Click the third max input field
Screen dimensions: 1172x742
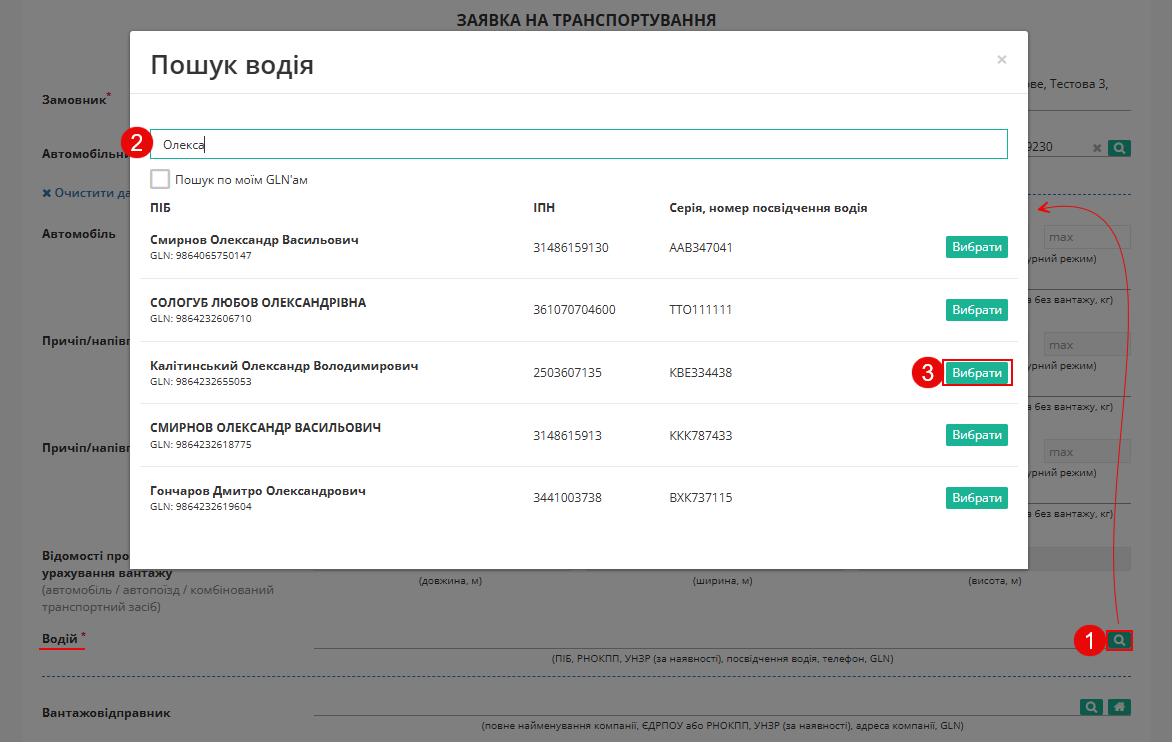1087,452
